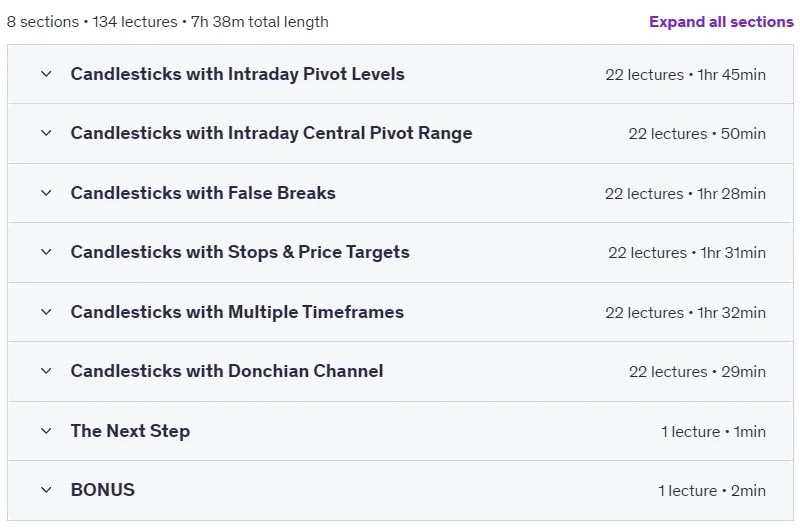Image resolution: width=800 pixels, height=532 pixels.
Task: Open Candlesticks with Donchian Channel title
Action: 227,371
